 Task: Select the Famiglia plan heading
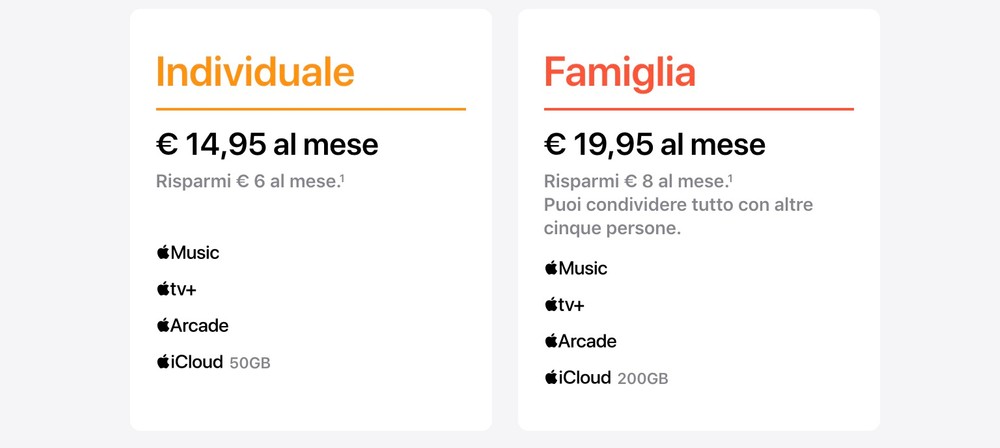(x=620, y=72)
